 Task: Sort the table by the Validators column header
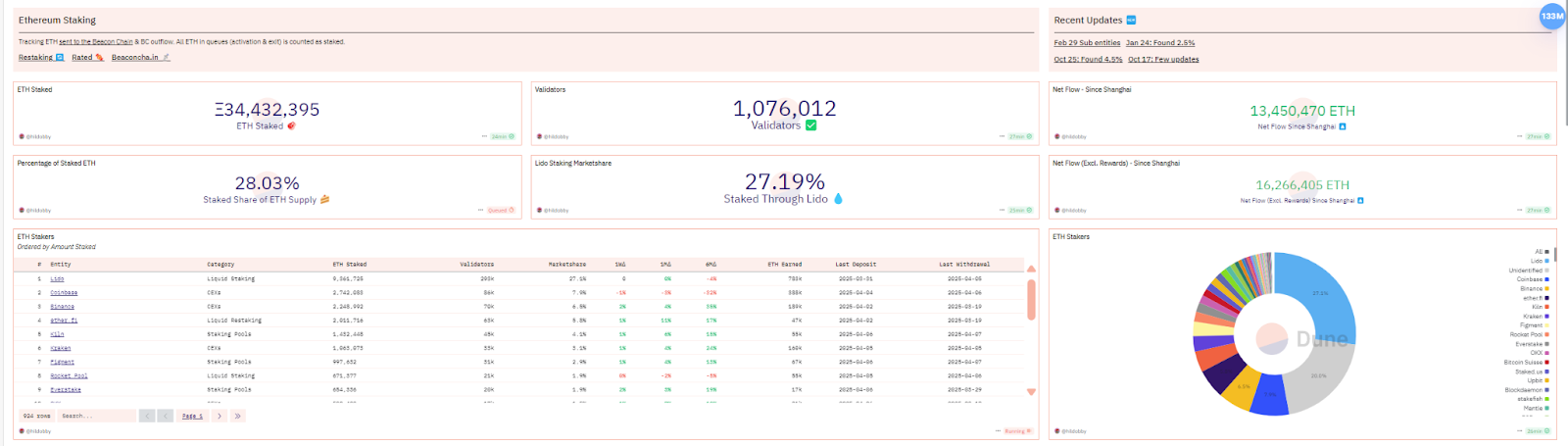pyautogui.click(x=476, y=265)
